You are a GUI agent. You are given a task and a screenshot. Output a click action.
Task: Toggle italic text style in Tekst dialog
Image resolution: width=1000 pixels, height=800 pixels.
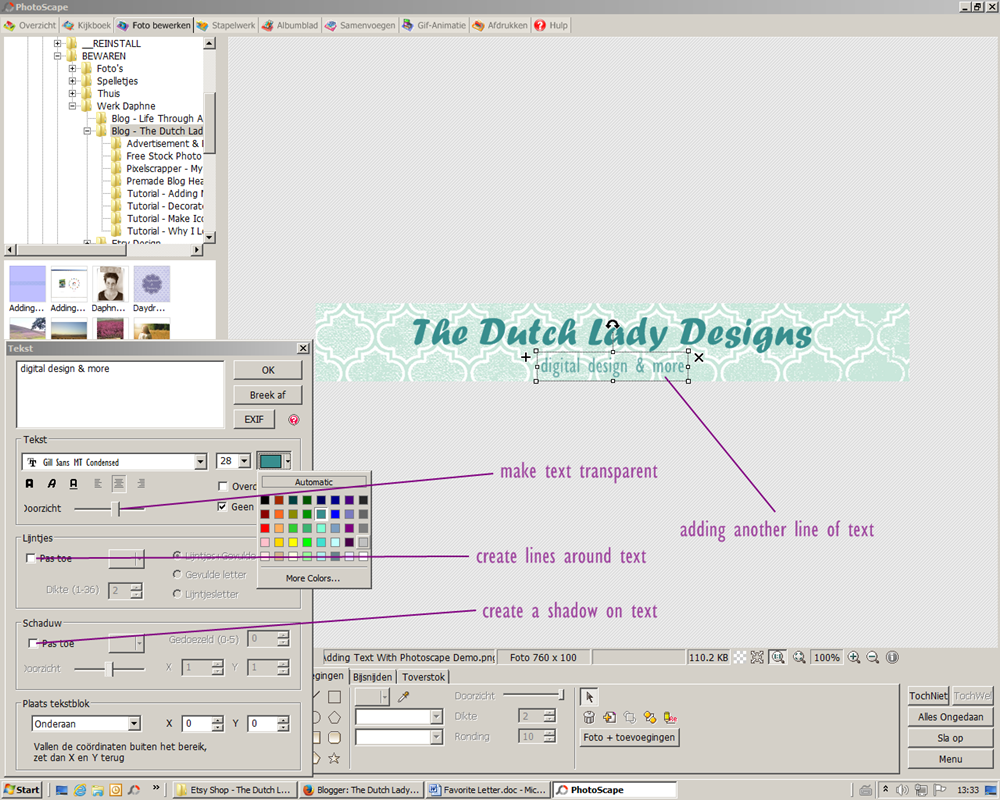(52, 484)
